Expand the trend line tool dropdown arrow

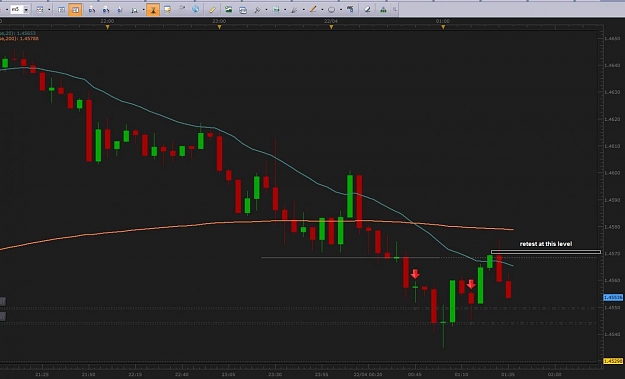322,10
